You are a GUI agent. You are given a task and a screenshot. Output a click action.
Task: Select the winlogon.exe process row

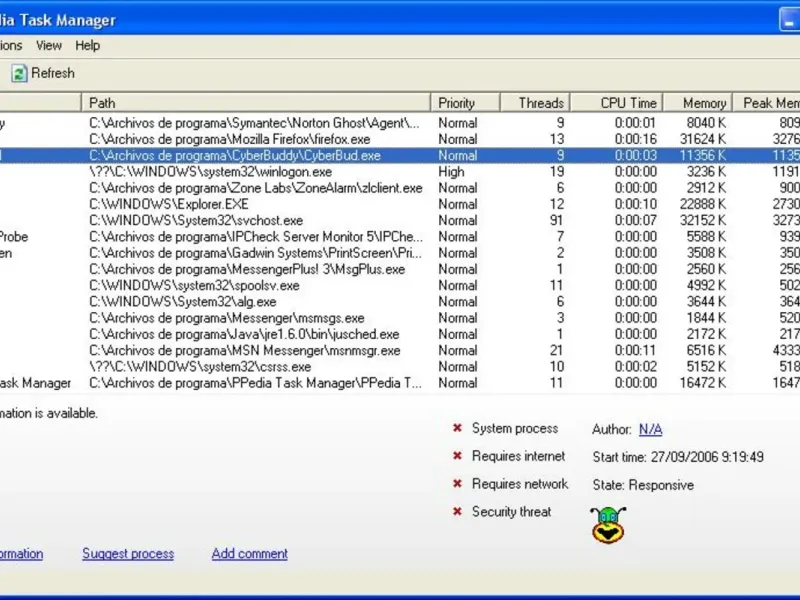[400, 172]
